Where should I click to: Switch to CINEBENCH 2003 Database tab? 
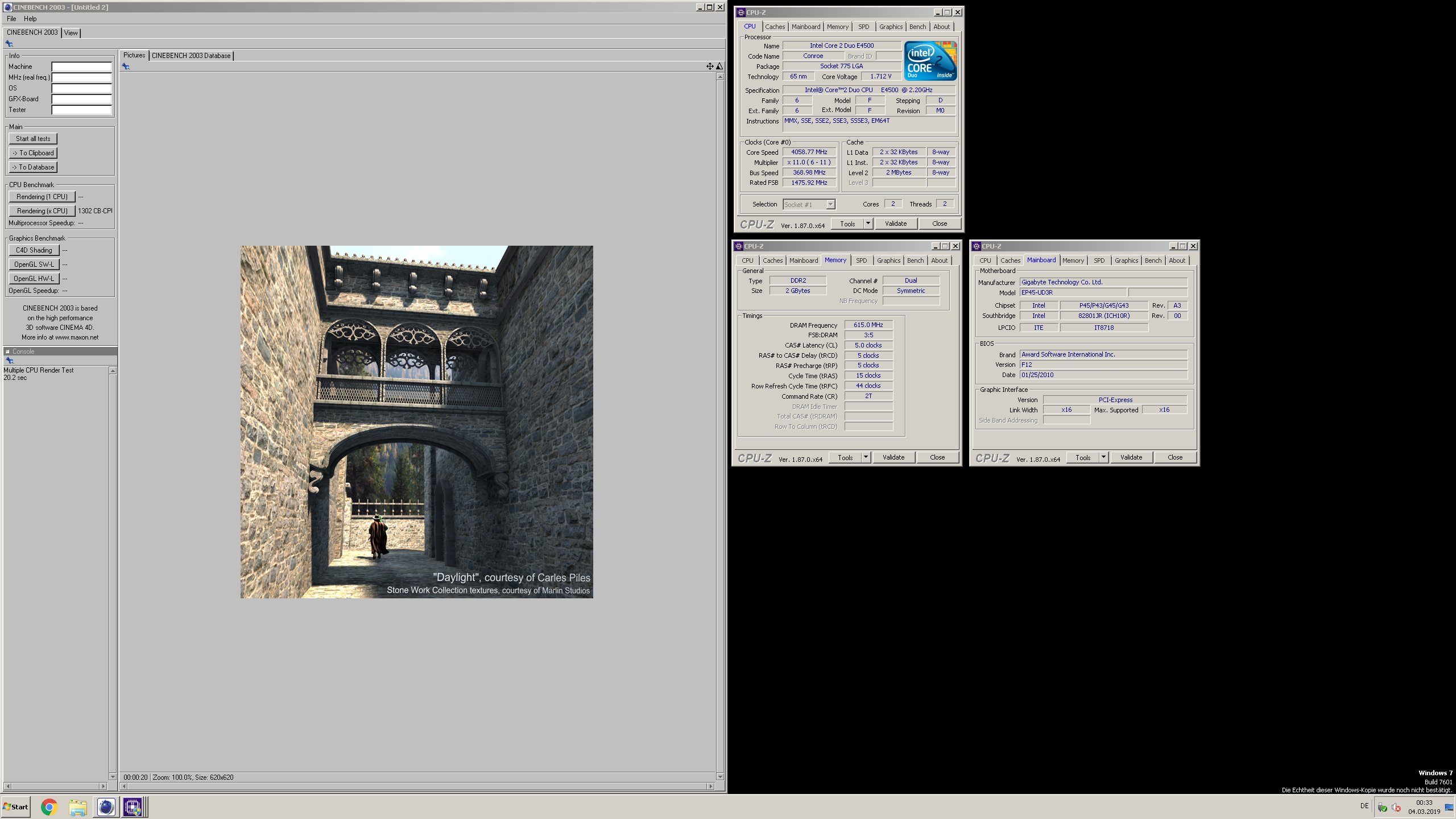click(191, 56)
